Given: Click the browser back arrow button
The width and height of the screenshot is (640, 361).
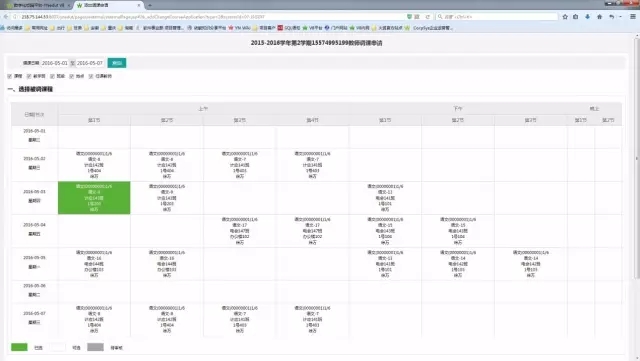Looking at the screenshot, I should (x=6, y=17).
